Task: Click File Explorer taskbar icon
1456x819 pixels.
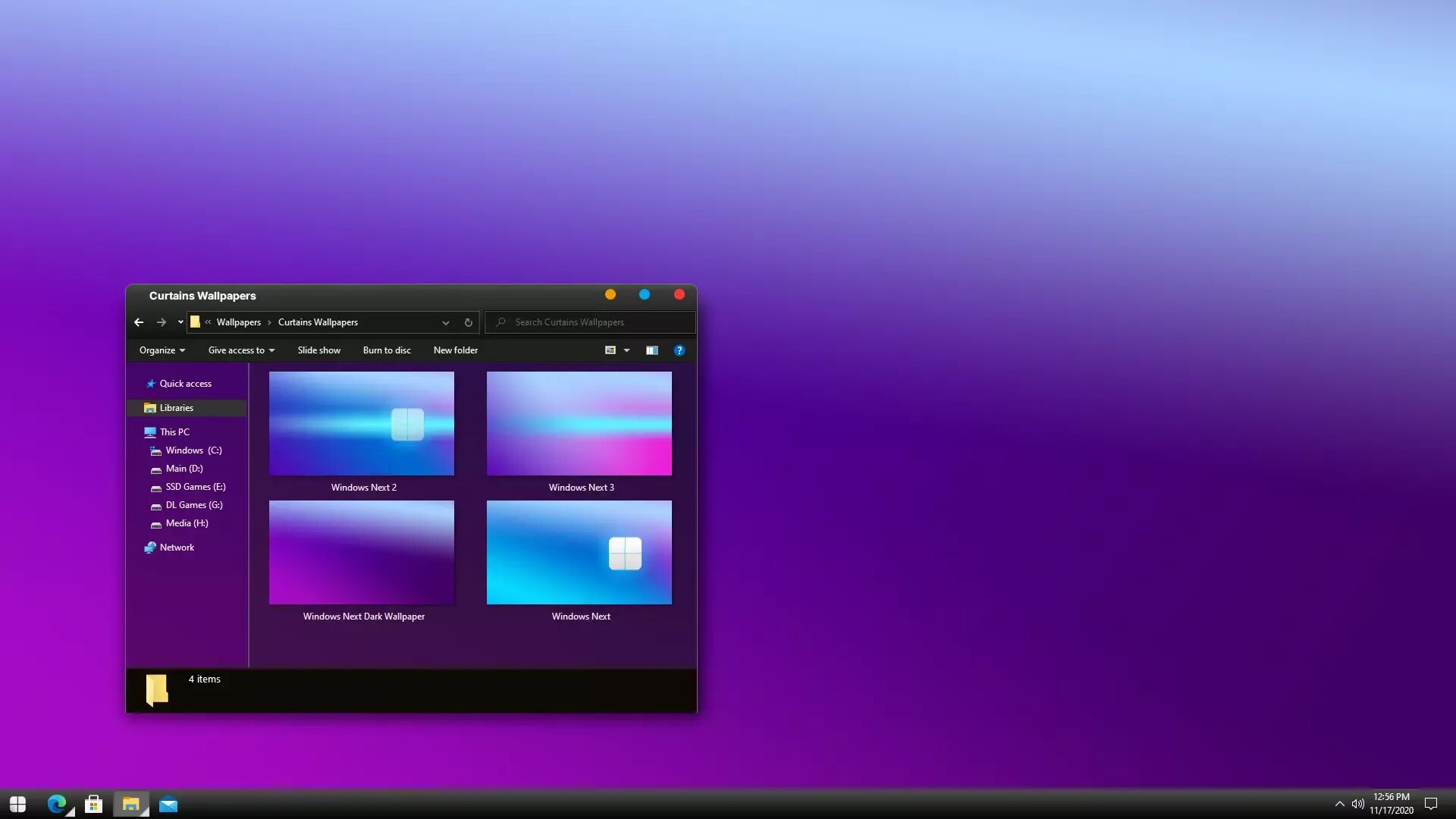Action: point(131,804)
